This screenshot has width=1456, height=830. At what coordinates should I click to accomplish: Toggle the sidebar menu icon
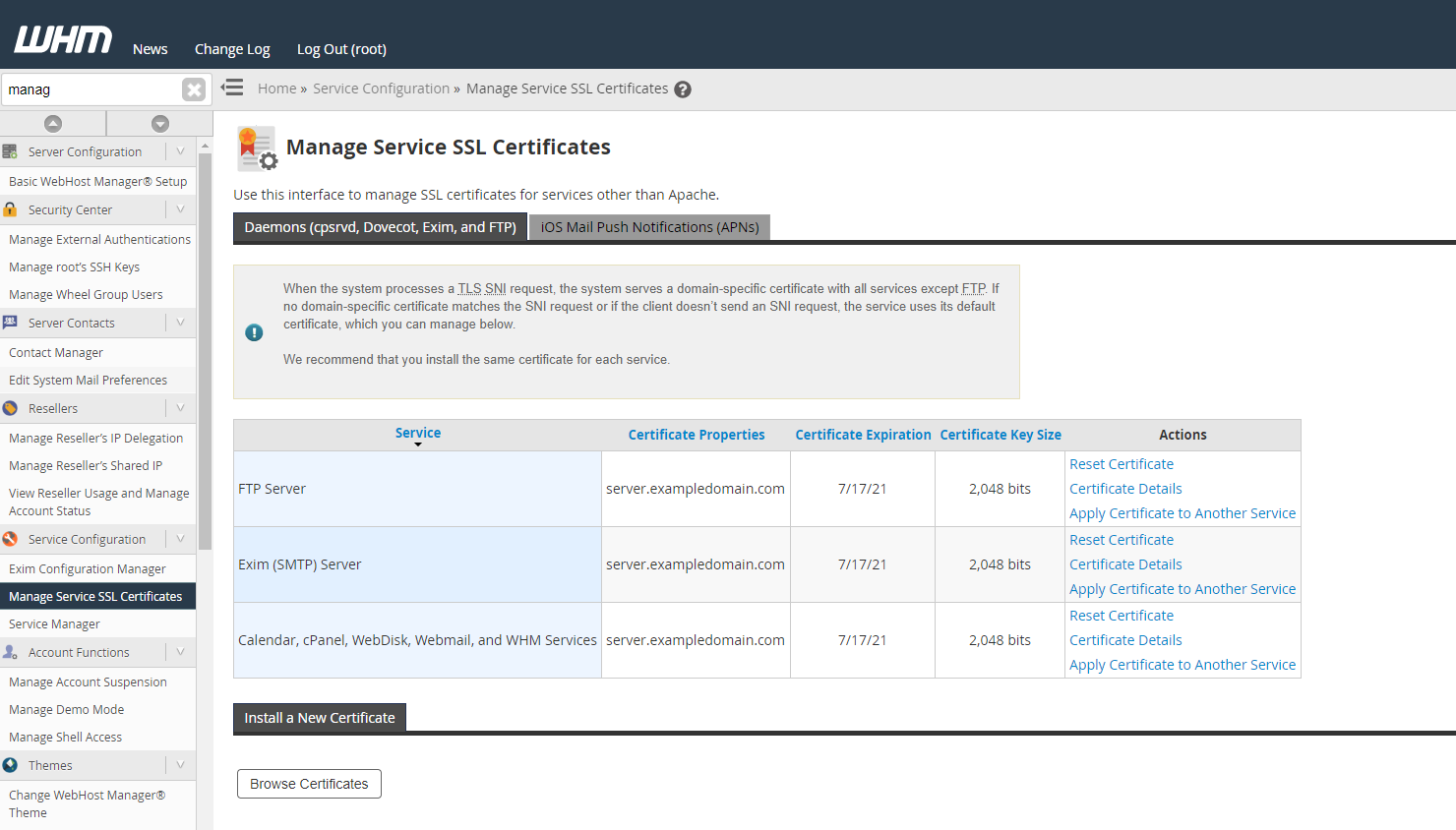[232, 88]
